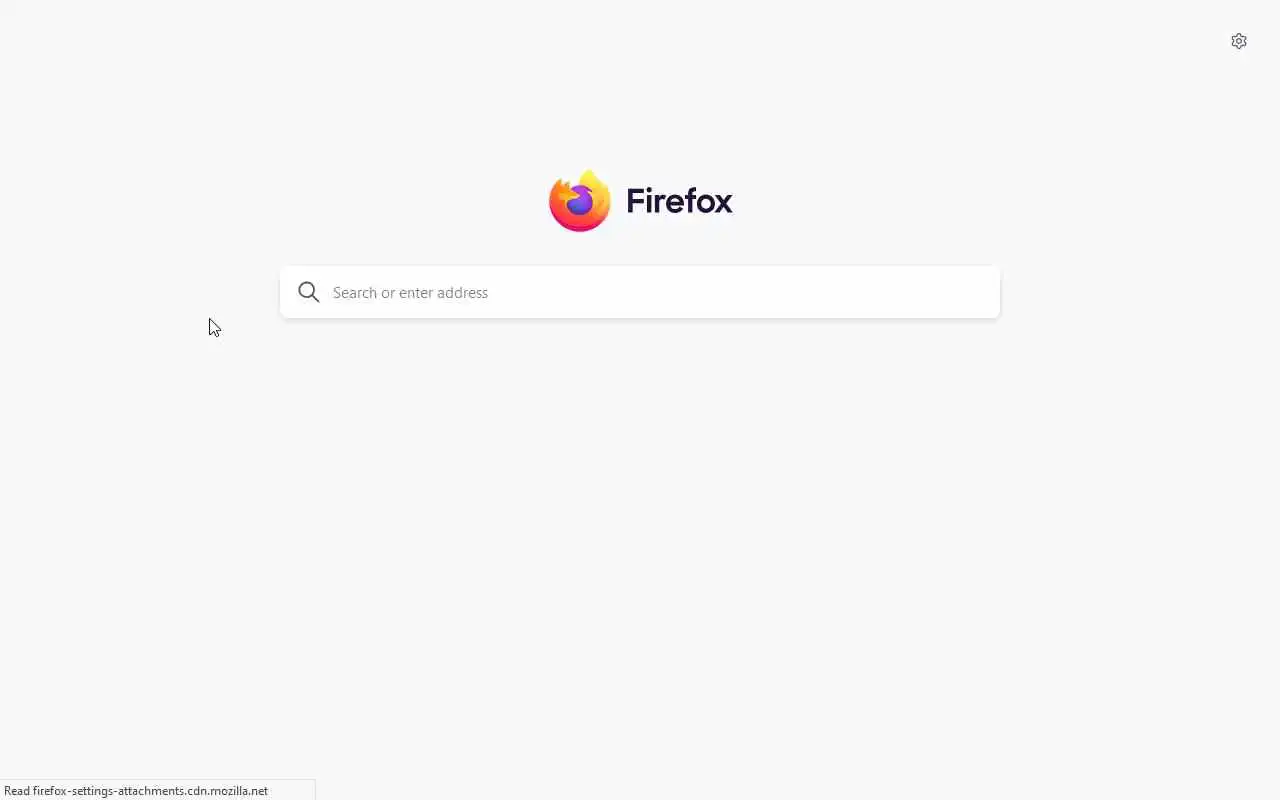Click the search glass beside the address placeholder
This screenshot has width=1280, height=800.
309,292
